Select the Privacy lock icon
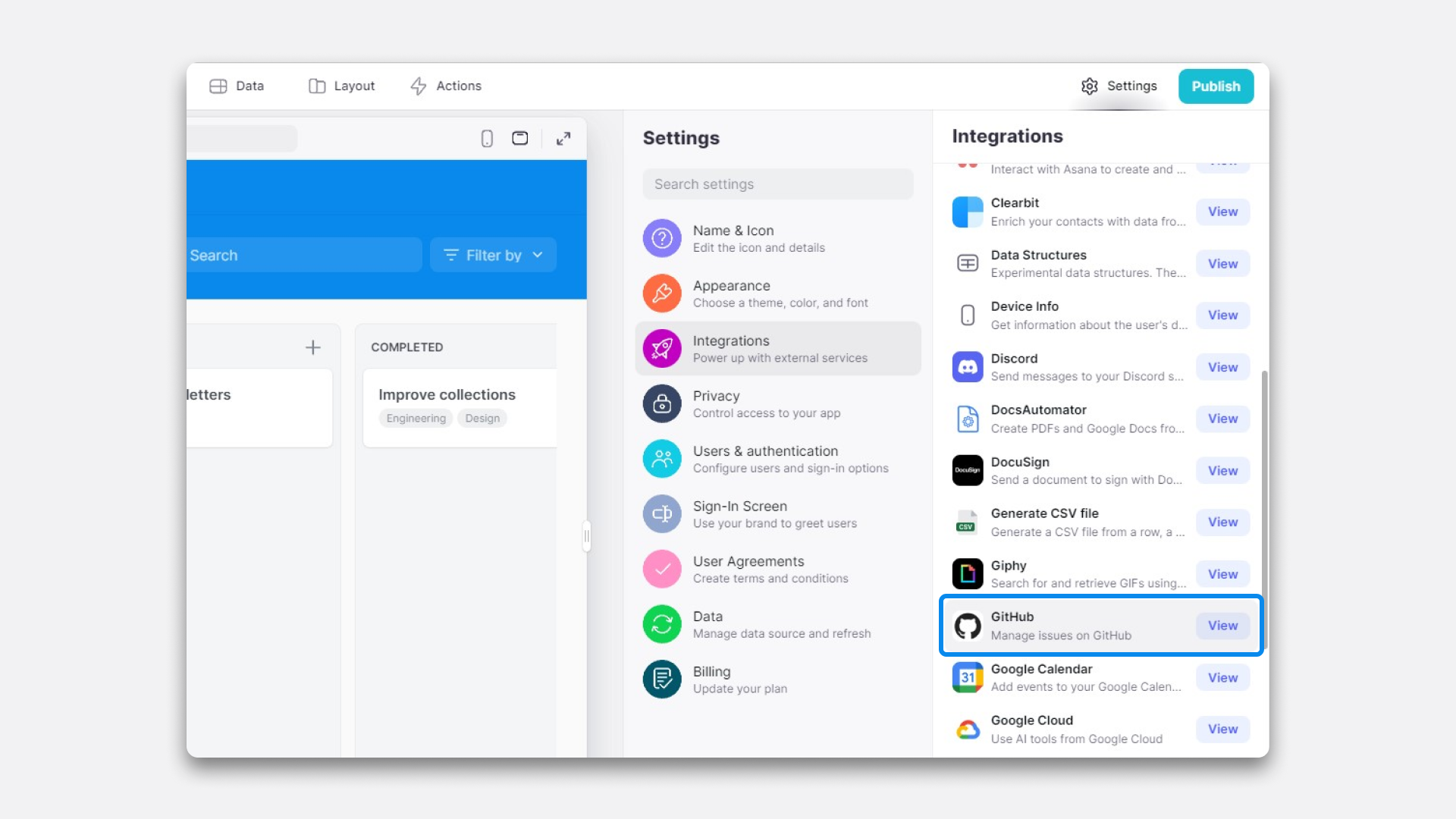The height and width of the screenshot is (819, 1456). [661, 403]
